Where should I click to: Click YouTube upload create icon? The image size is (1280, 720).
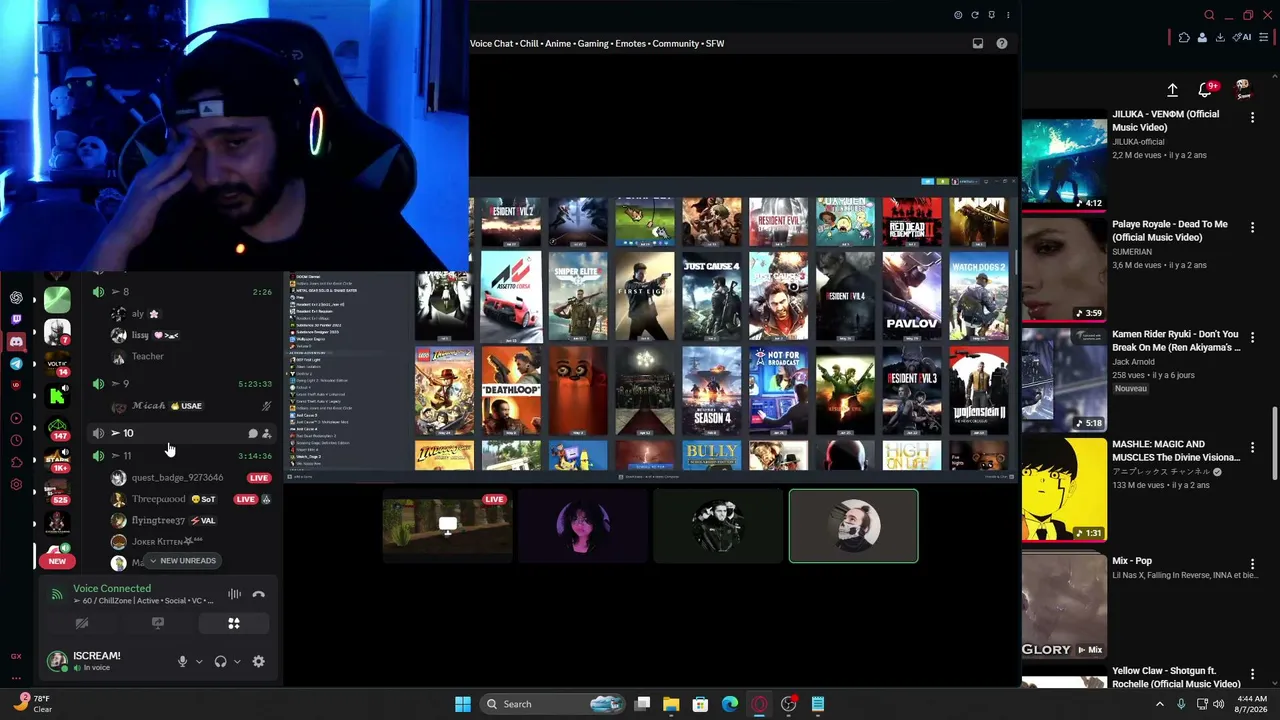(x=1173, y=90)
